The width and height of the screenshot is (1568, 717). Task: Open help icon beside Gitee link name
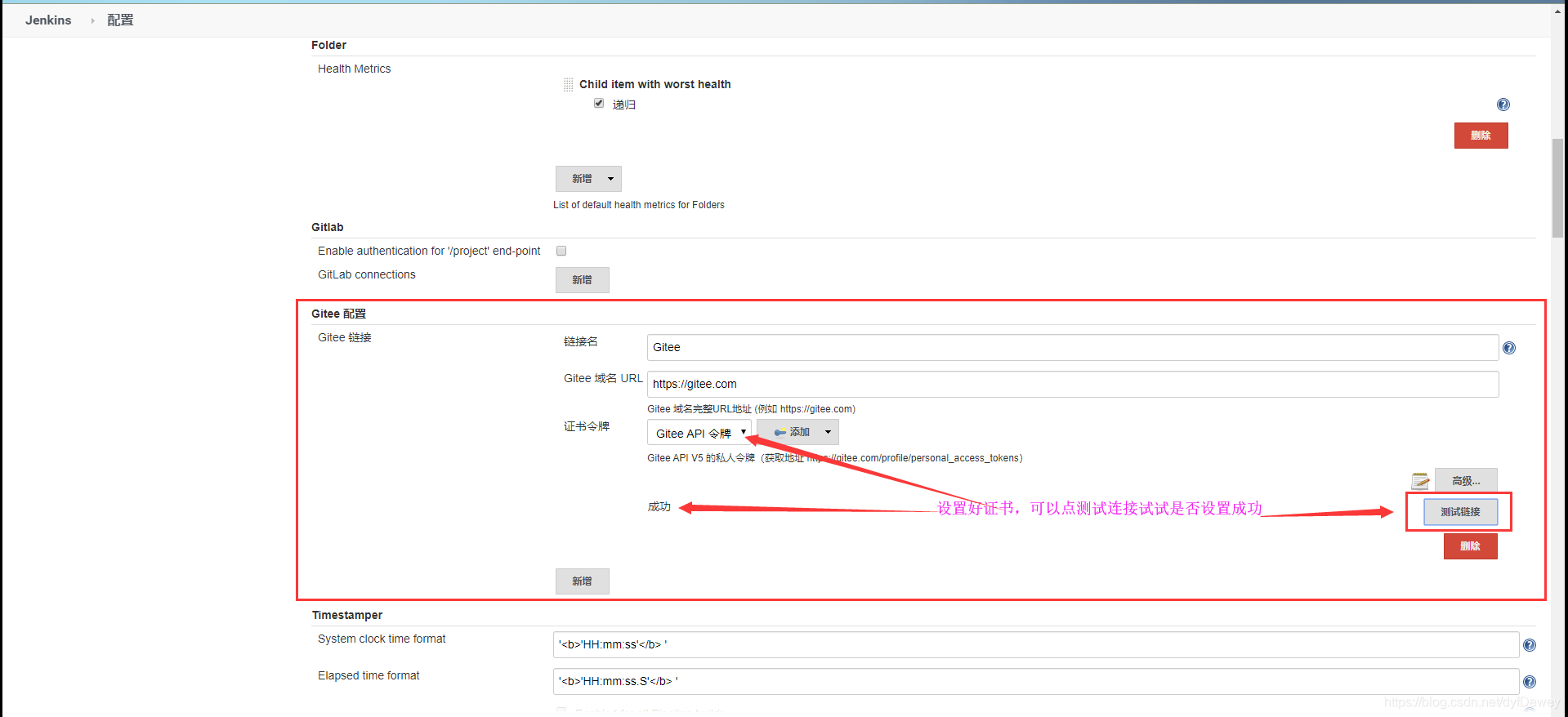point(1508,348)
